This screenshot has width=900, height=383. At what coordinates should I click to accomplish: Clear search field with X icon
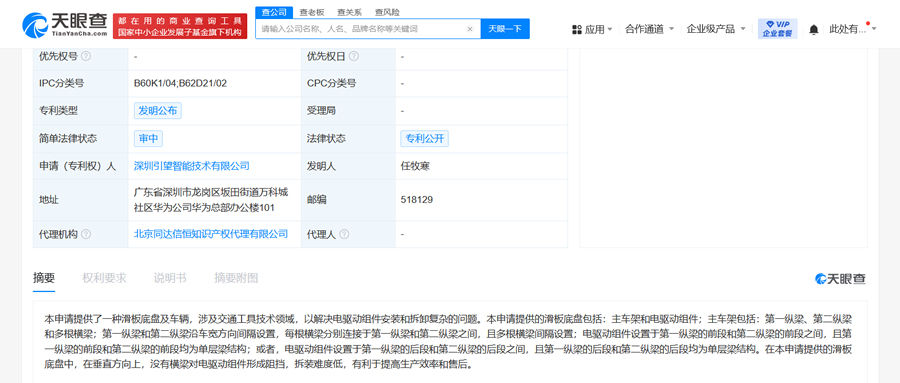pos(470,29)
